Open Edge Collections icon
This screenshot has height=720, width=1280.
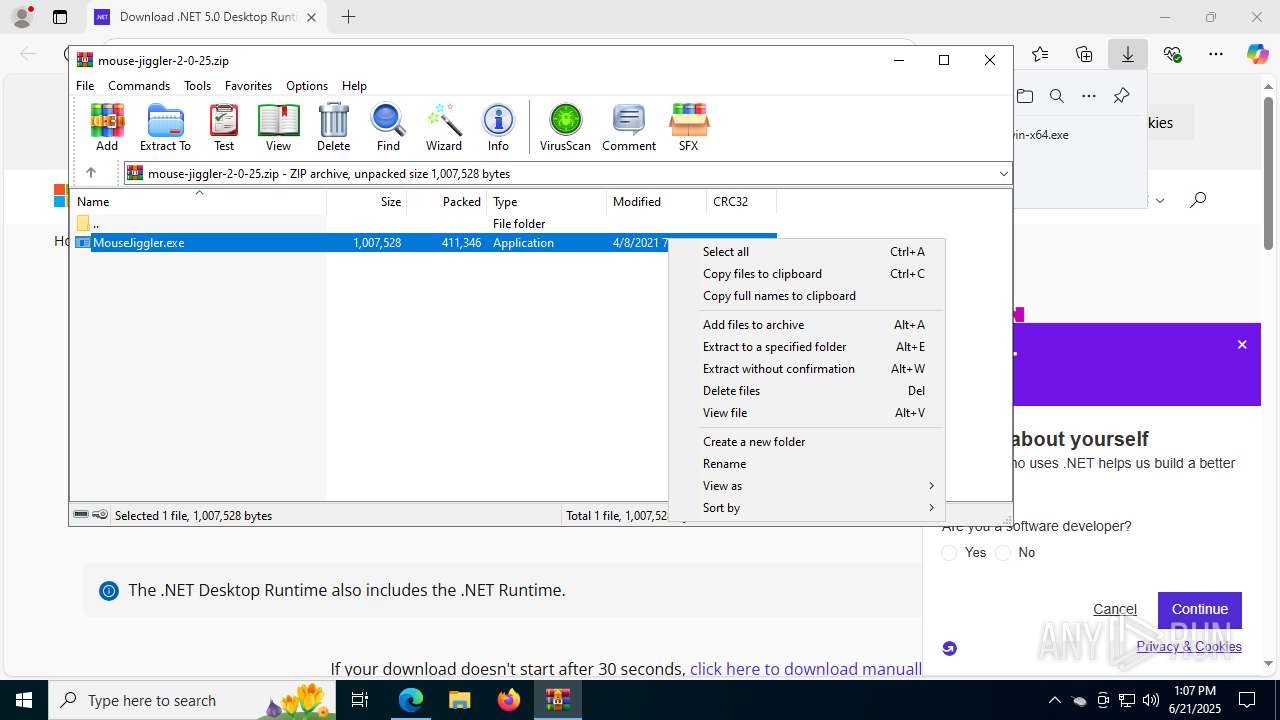click(x=1084, y=54)
